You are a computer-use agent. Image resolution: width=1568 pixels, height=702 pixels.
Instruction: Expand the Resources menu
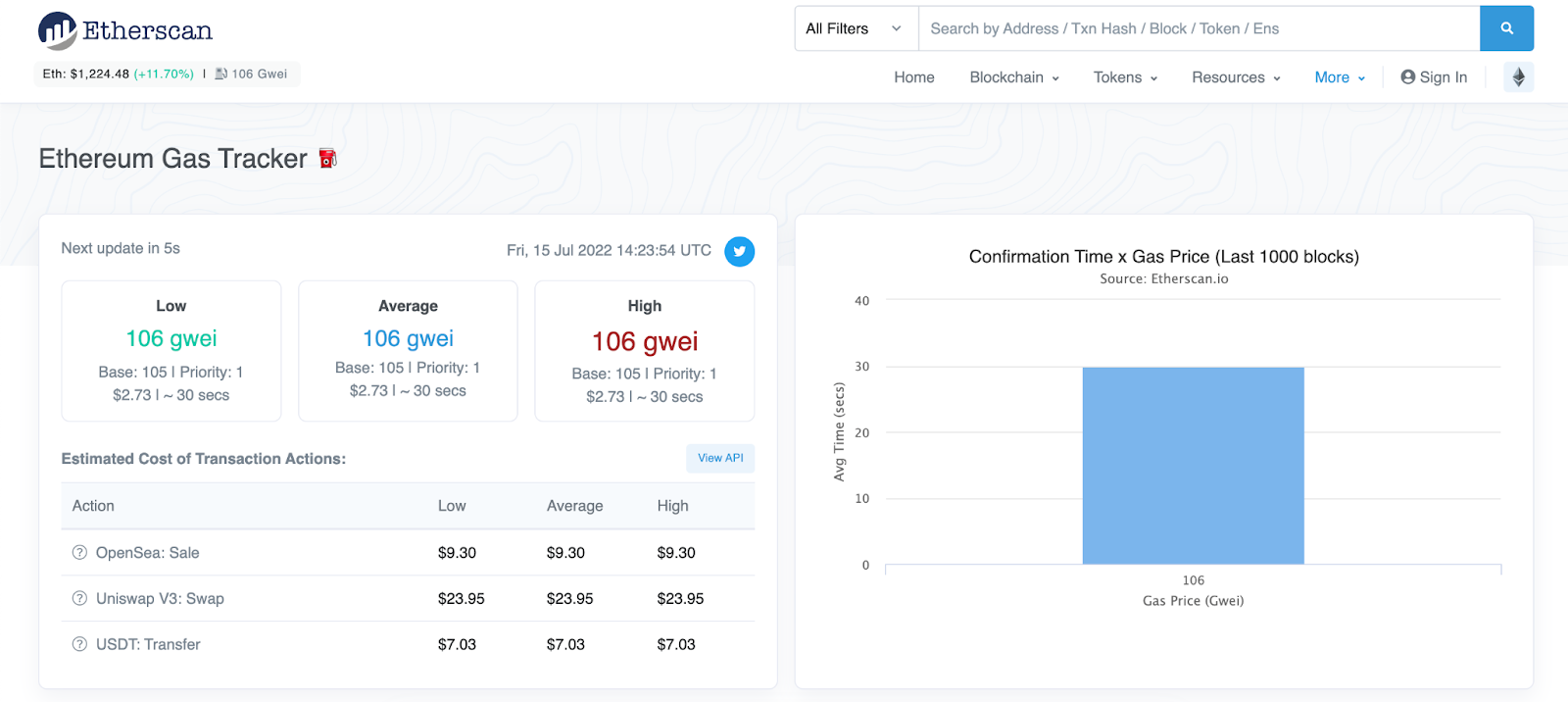click(1236, 77)
